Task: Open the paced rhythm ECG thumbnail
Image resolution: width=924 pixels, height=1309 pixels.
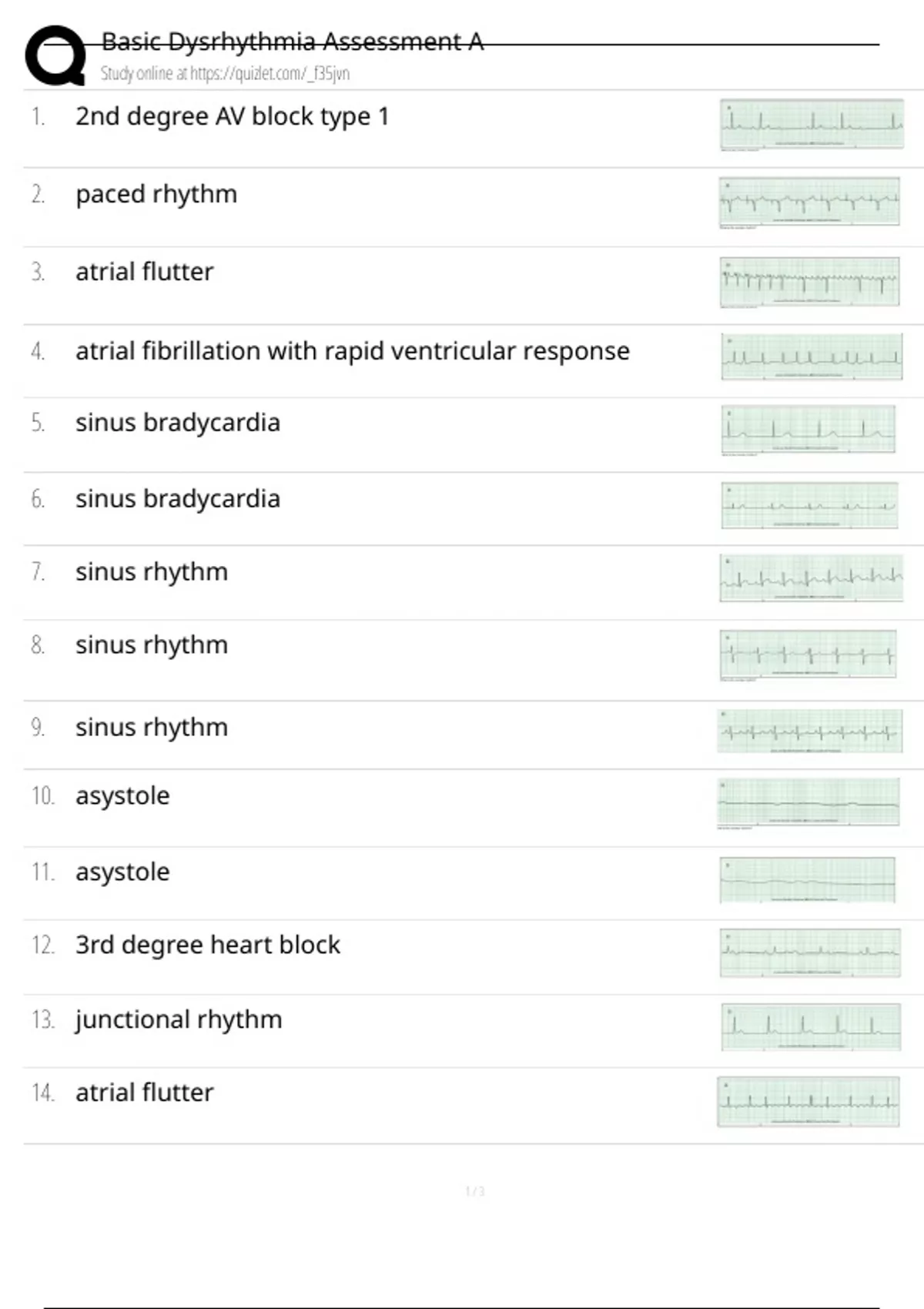Action: click(809, 203)
